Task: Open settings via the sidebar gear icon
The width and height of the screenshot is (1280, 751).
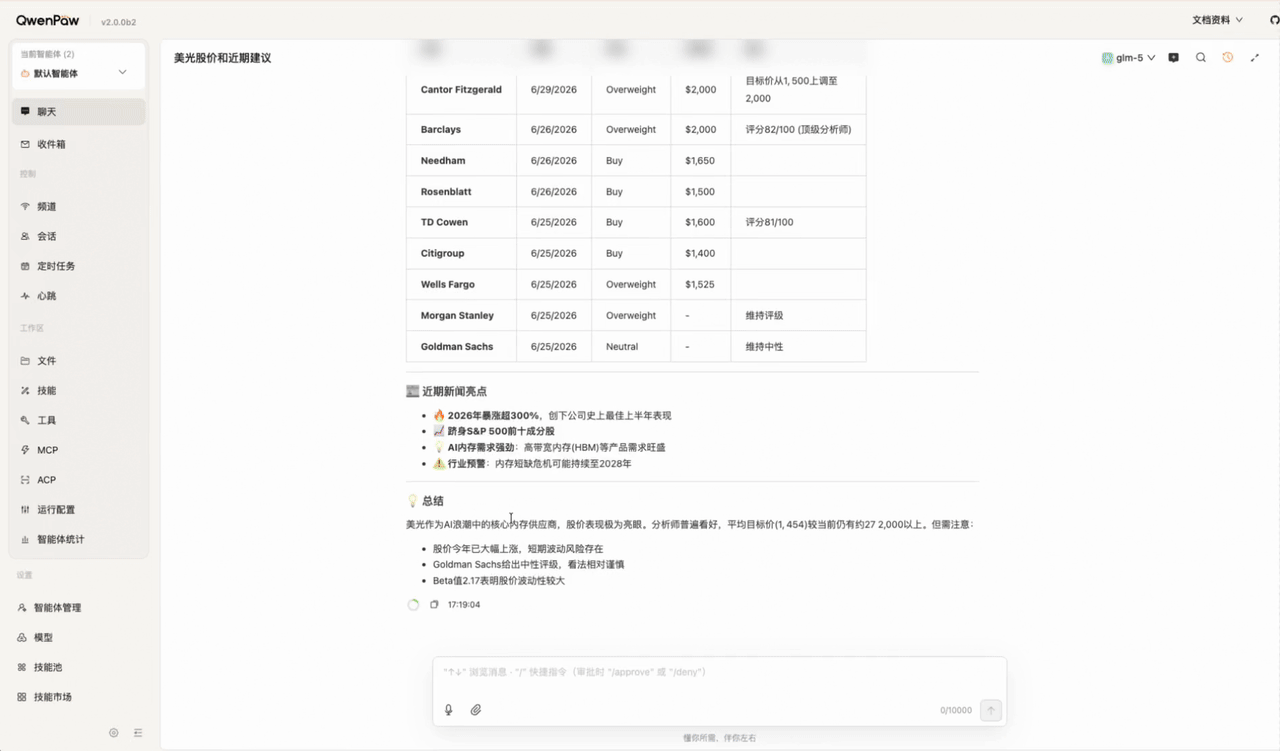Action: click(114, 733)
